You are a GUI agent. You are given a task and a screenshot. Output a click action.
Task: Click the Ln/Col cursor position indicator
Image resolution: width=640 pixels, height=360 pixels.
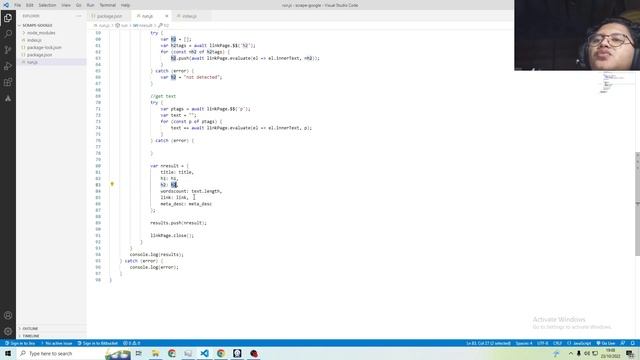488,343
